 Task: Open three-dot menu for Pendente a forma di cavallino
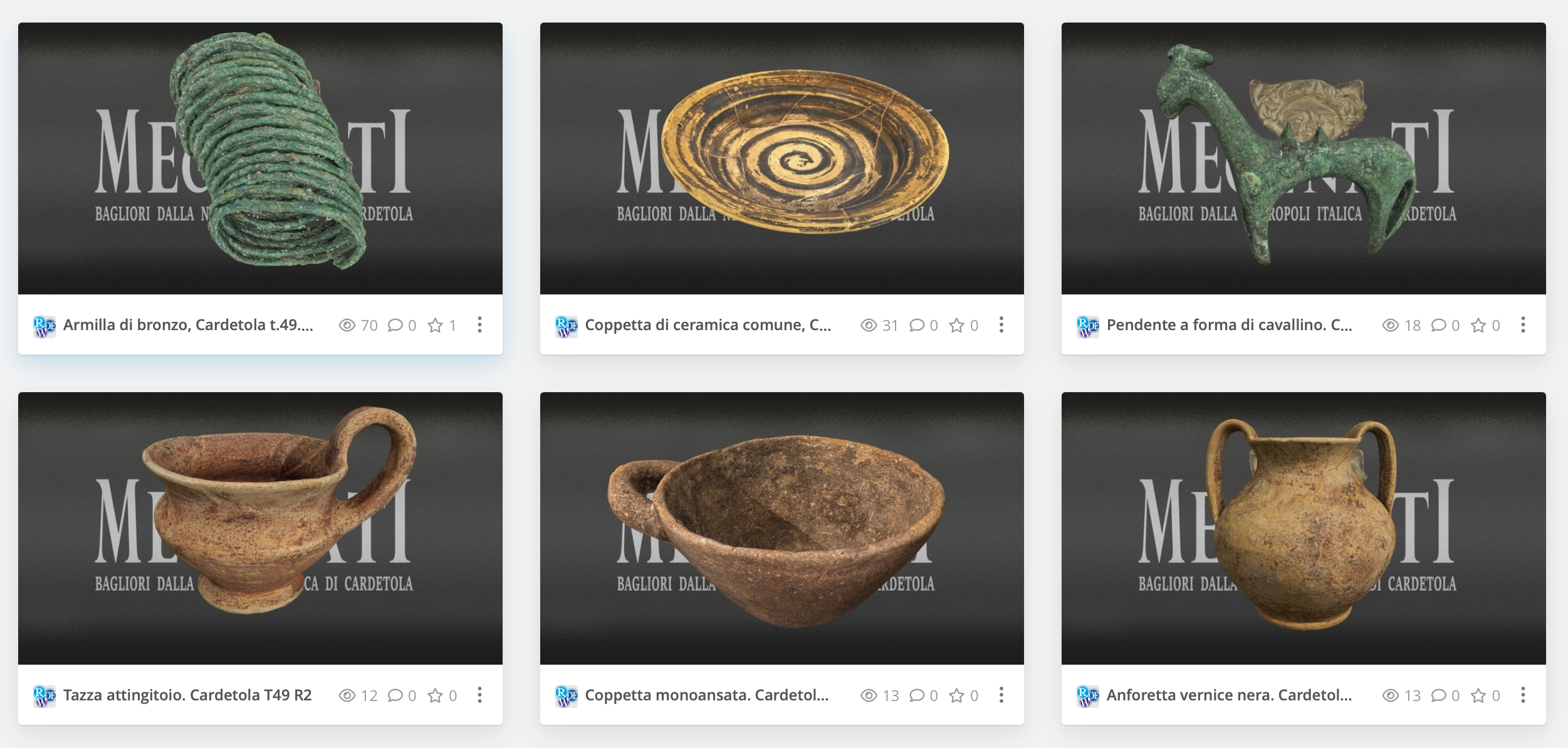(1523, 325)
